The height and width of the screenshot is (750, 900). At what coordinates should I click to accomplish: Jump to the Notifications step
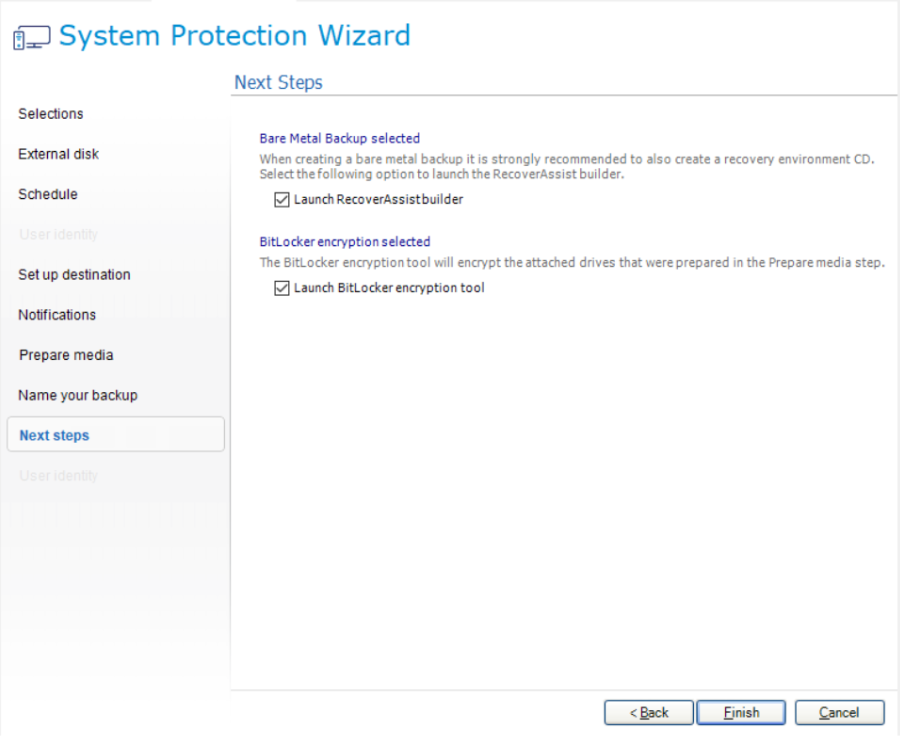pos(57,315)
